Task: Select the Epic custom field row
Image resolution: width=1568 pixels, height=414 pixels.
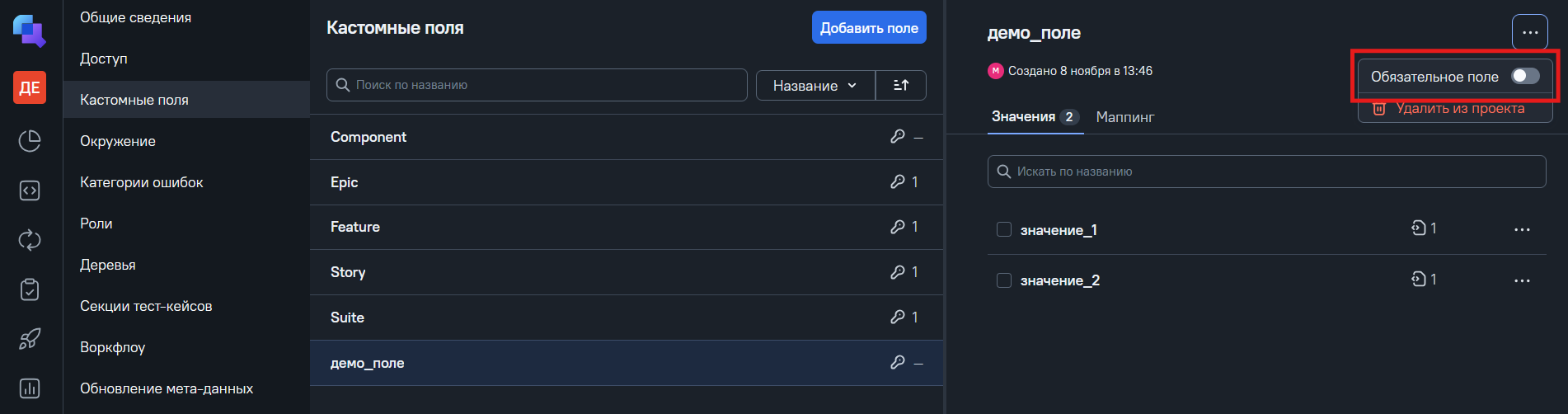Action: [x=627, y=182]
